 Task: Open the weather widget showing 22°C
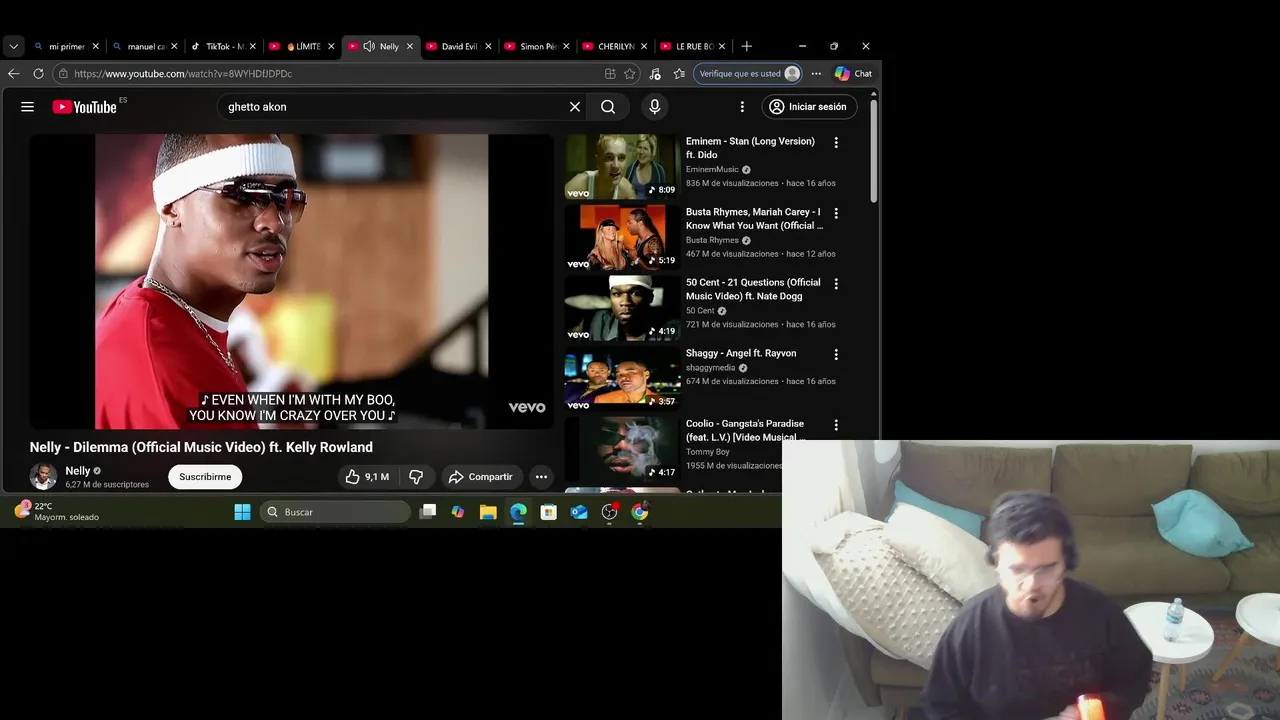[57, 512]
